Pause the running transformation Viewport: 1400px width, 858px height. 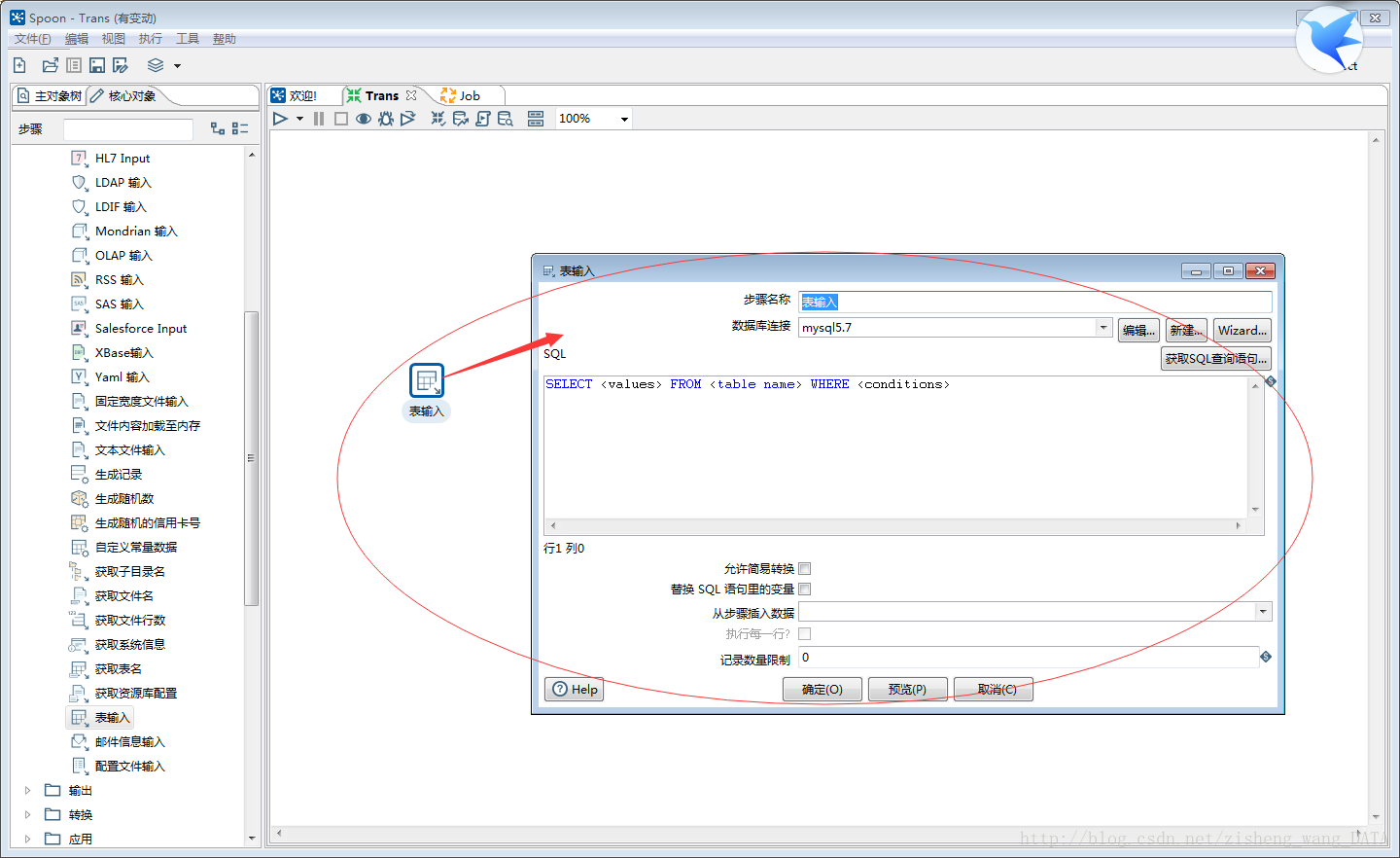click(x=319, y=119)
